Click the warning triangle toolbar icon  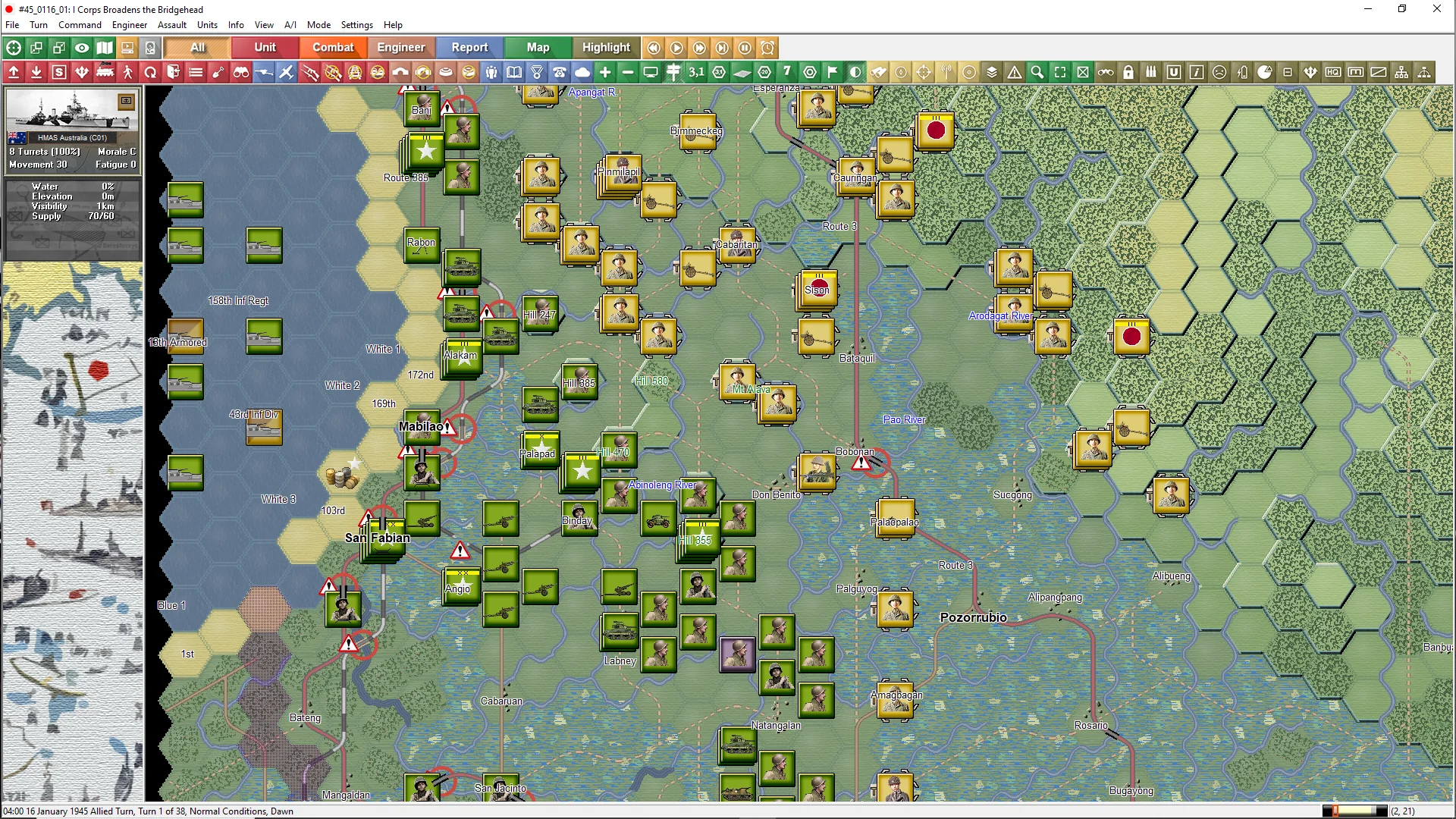coord(1015,73)
